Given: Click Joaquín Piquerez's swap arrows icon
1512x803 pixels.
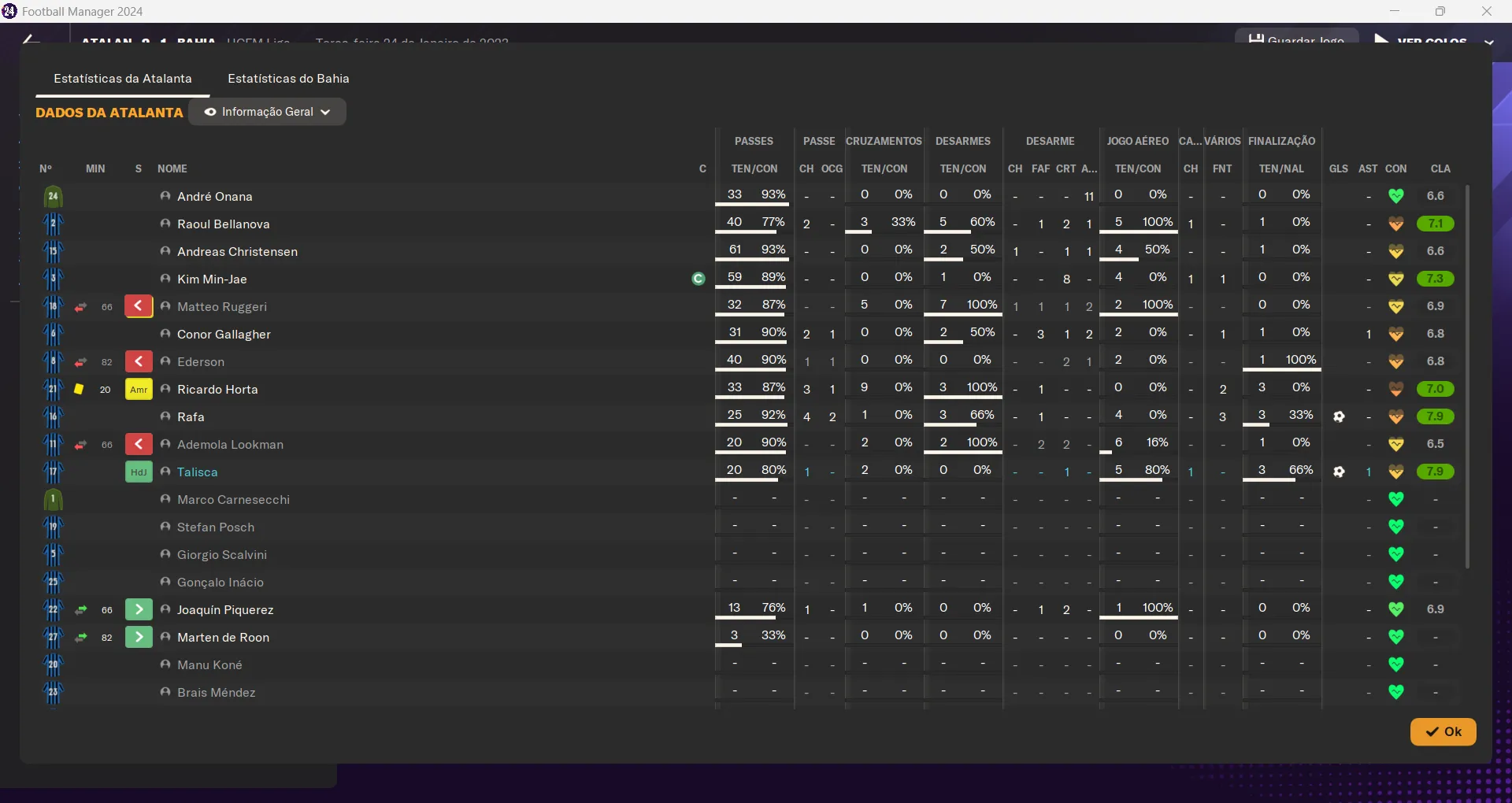Looking at the screenshot, I should [80, 609].
